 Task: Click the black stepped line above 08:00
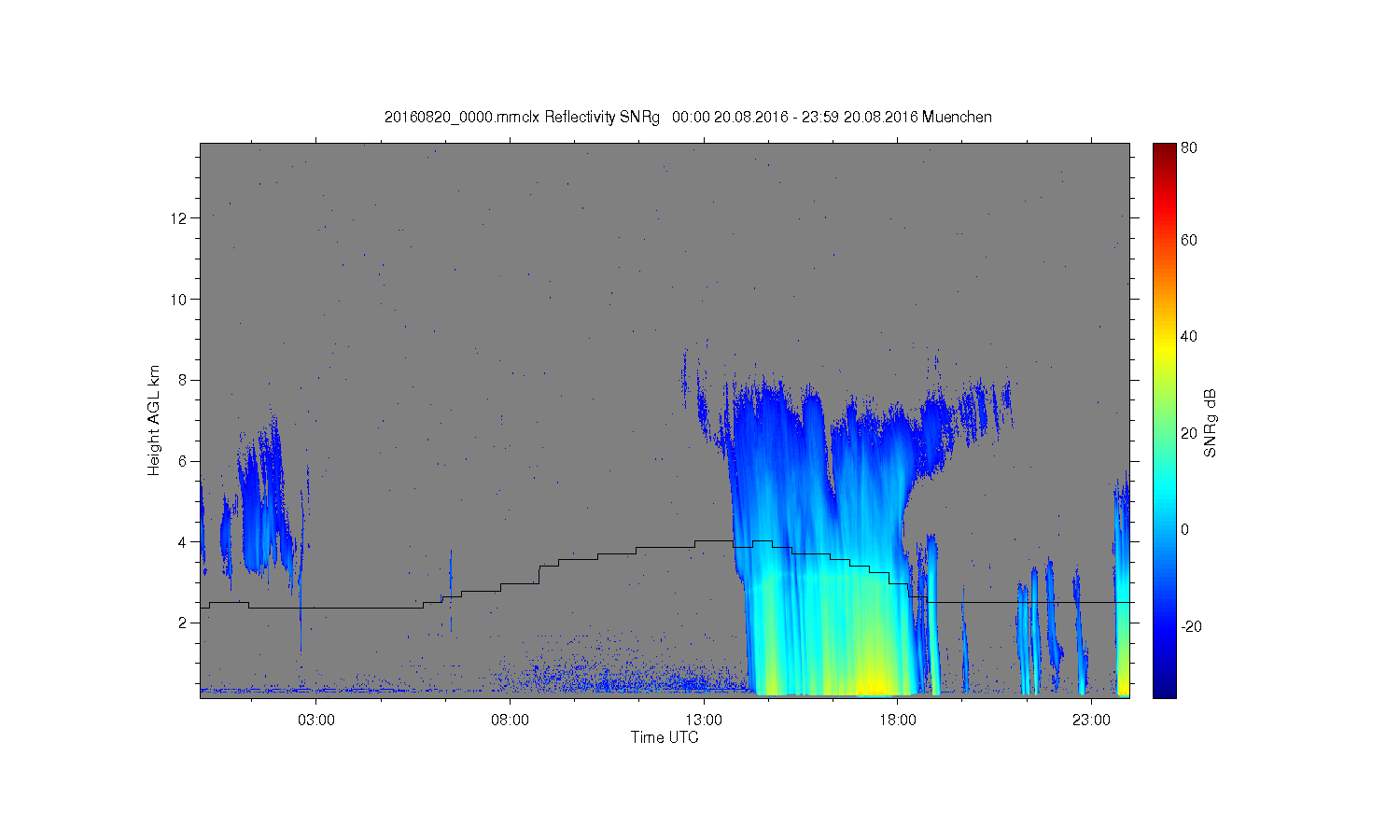point(521,584)
